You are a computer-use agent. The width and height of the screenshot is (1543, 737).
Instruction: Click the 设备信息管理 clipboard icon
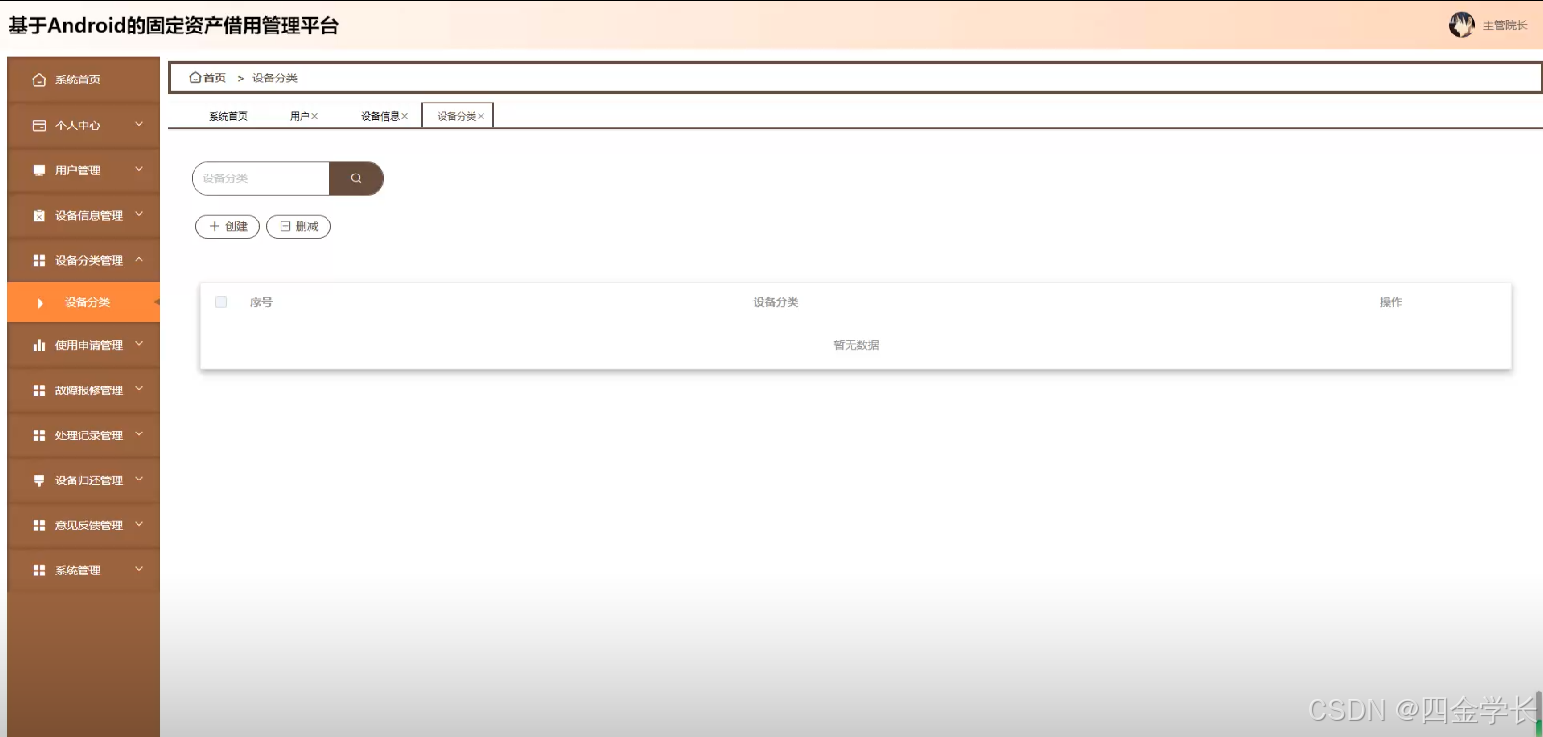[x=40, y=216]
